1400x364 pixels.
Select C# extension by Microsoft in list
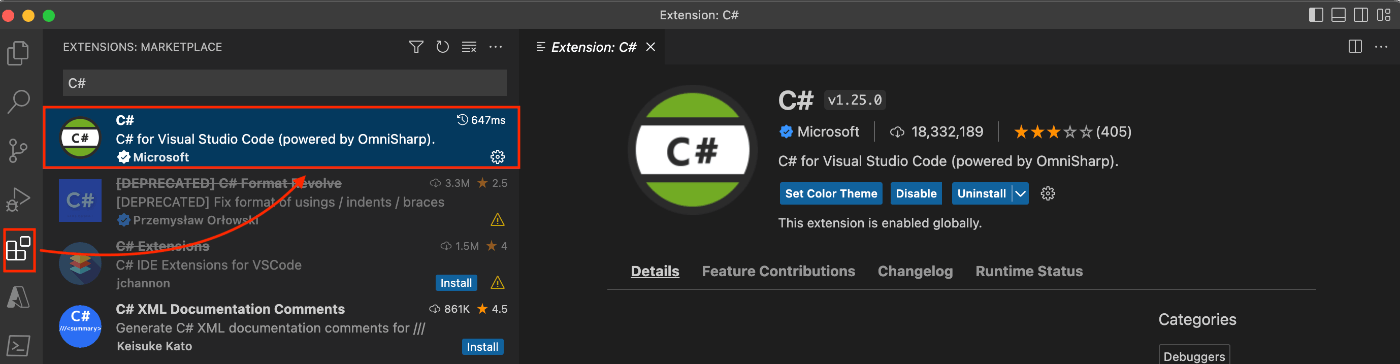pos(282,139)
